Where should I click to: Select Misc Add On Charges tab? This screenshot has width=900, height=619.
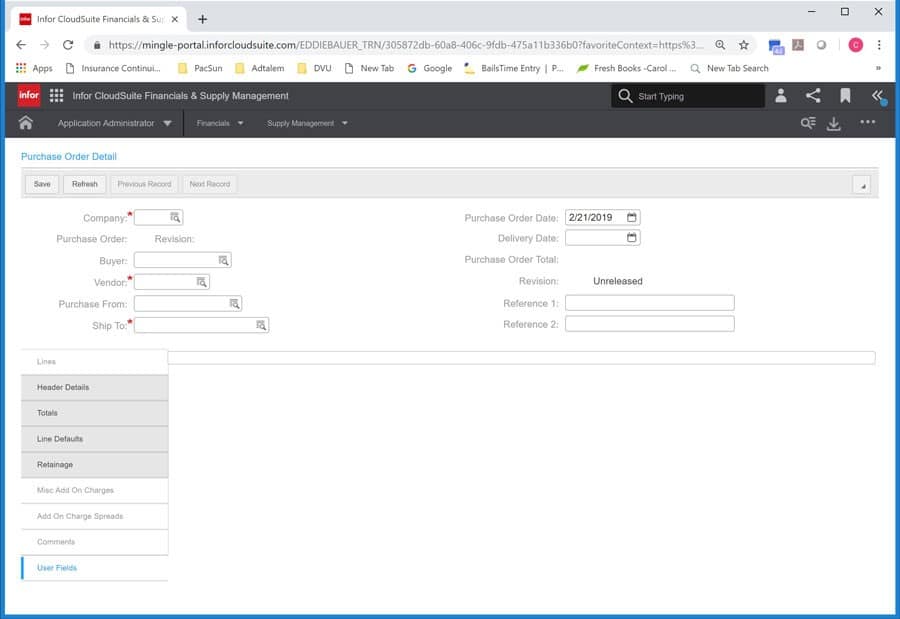coord(95,490)
